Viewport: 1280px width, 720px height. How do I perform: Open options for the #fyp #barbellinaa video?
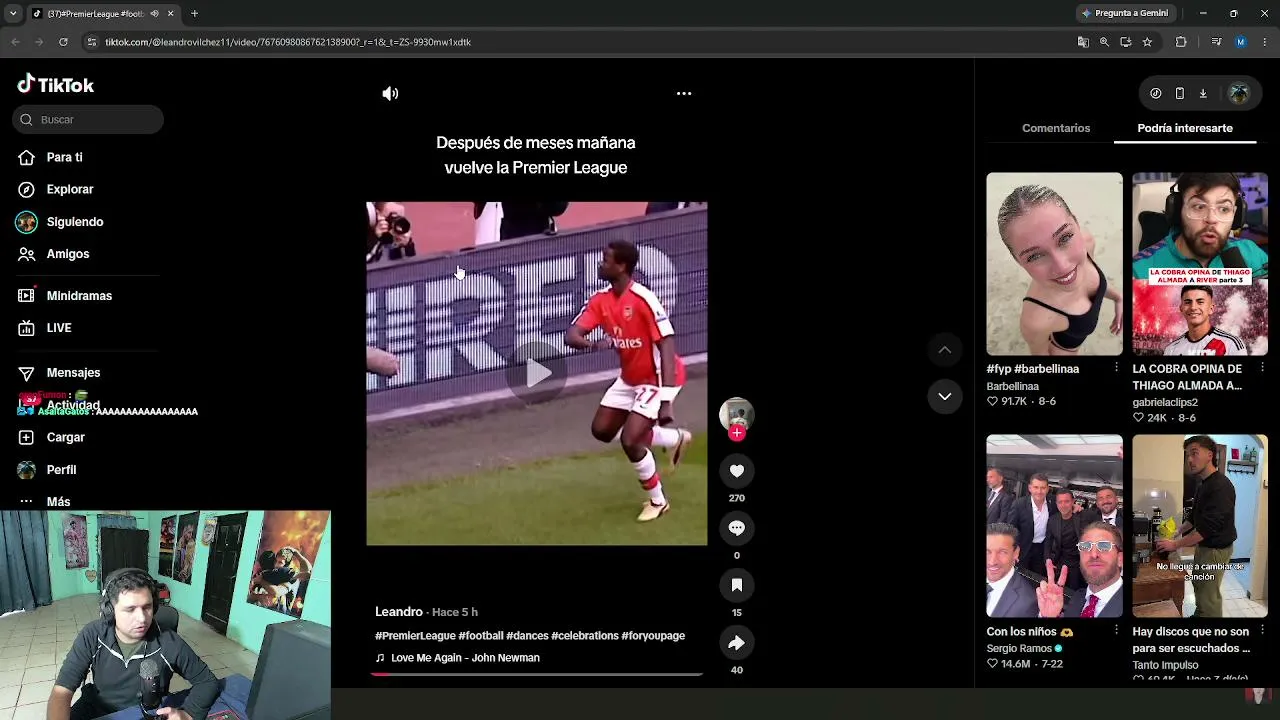click(x=1116, y=368)
